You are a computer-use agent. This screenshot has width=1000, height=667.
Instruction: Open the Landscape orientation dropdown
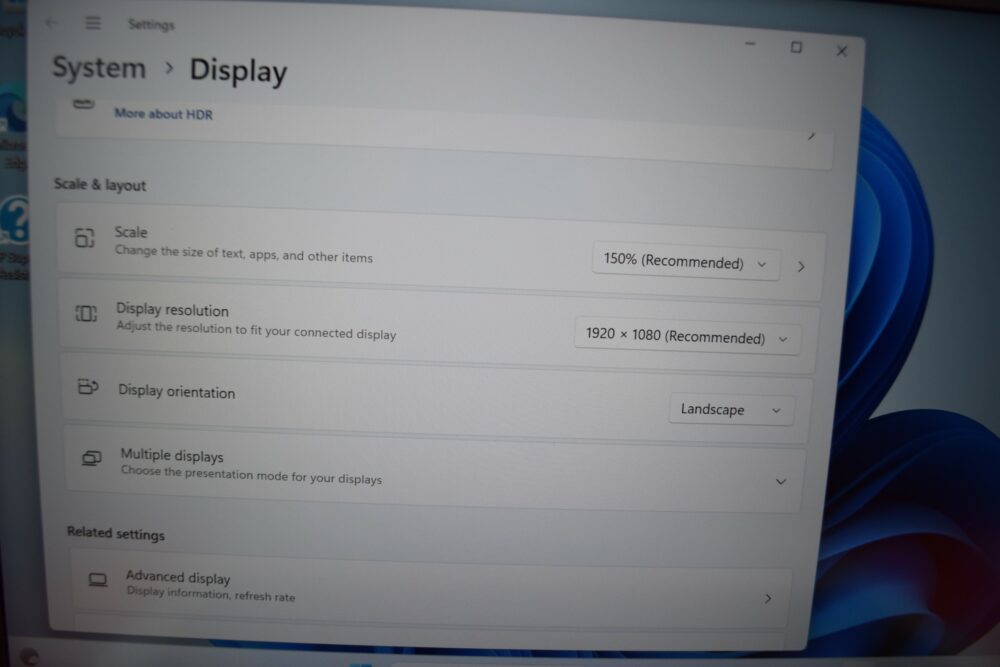pos(732,409)
